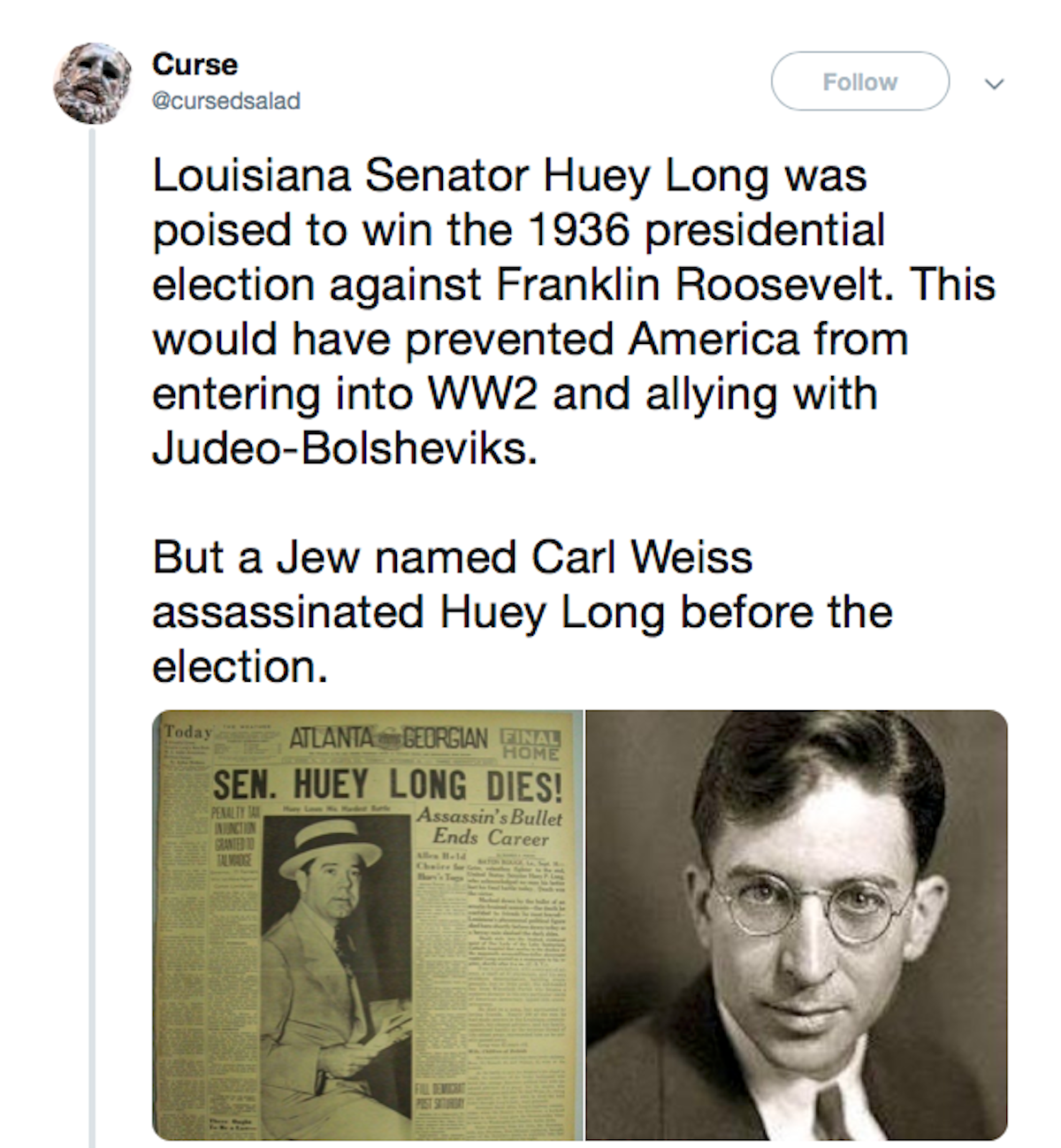Click the "SEN. HUEY LONG DIES!" headline
1061x1148 pixels.
point(387,784)
